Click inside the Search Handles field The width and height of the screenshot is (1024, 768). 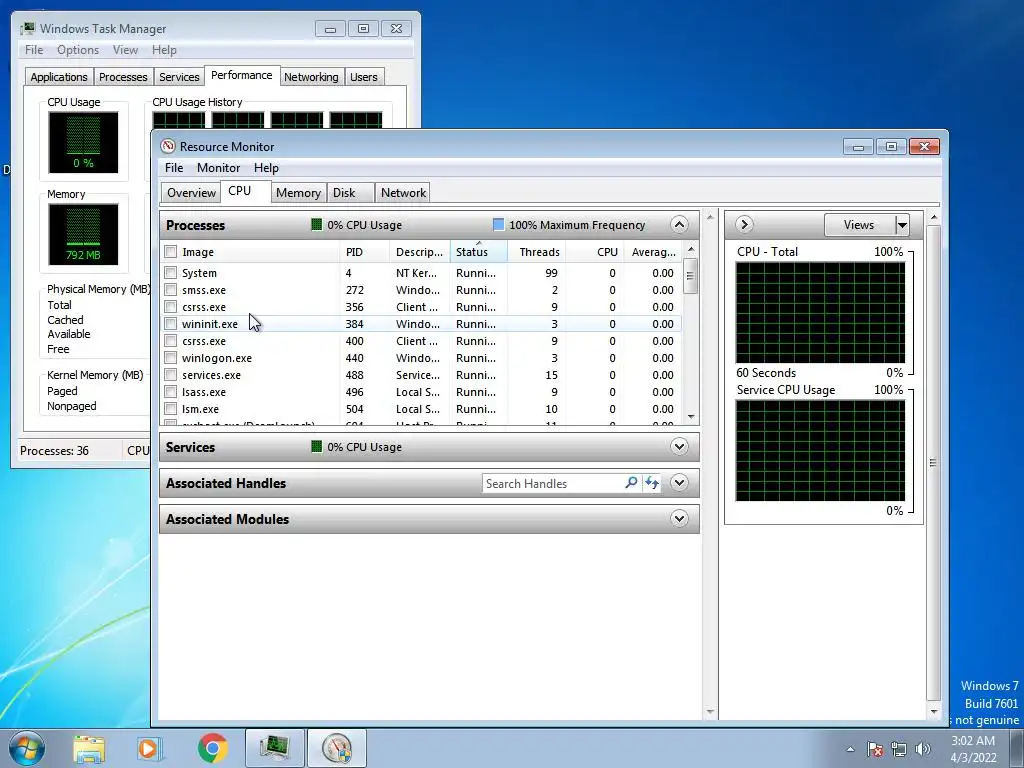(552, 483)
